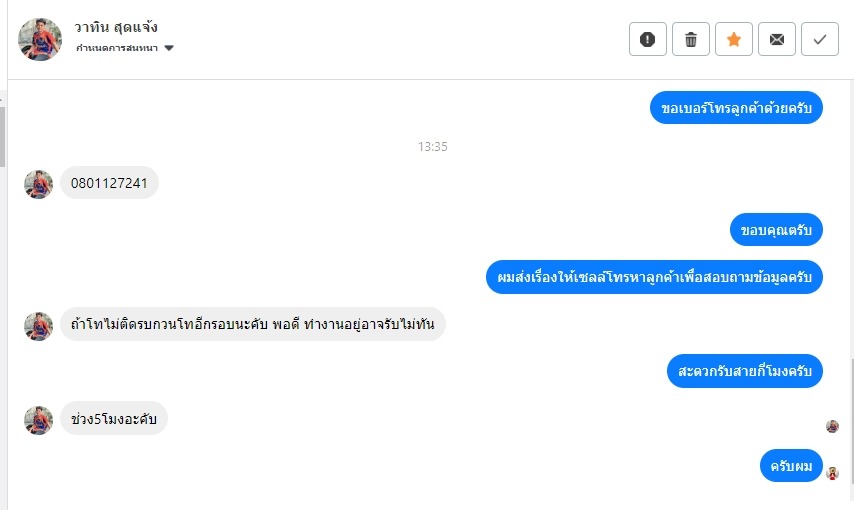This screenshot has width=854, height=510.
Task: Click avatar next to ช่วง5โมงอะคับ message
Action: 39,420
